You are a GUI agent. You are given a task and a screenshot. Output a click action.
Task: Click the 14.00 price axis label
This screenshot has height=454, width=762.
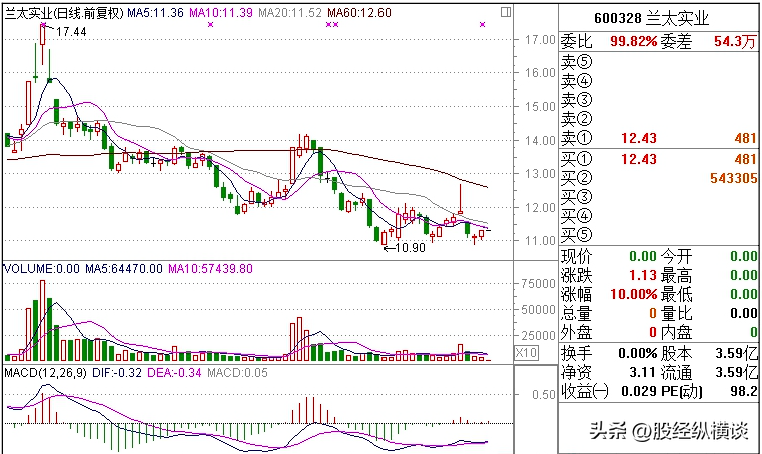tap(540, 141)
